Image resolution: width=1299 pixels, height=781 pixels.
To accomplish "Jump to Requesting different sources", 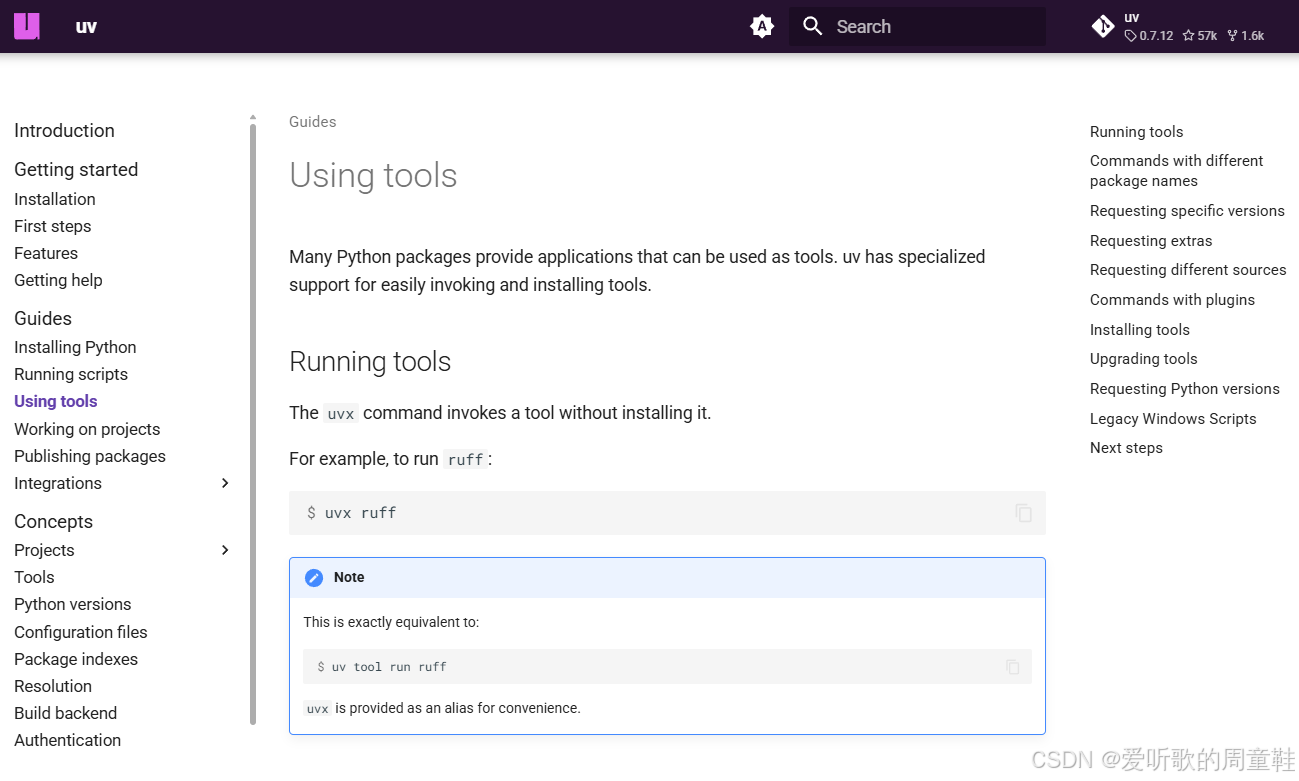I will click(x=1188, y=270).
